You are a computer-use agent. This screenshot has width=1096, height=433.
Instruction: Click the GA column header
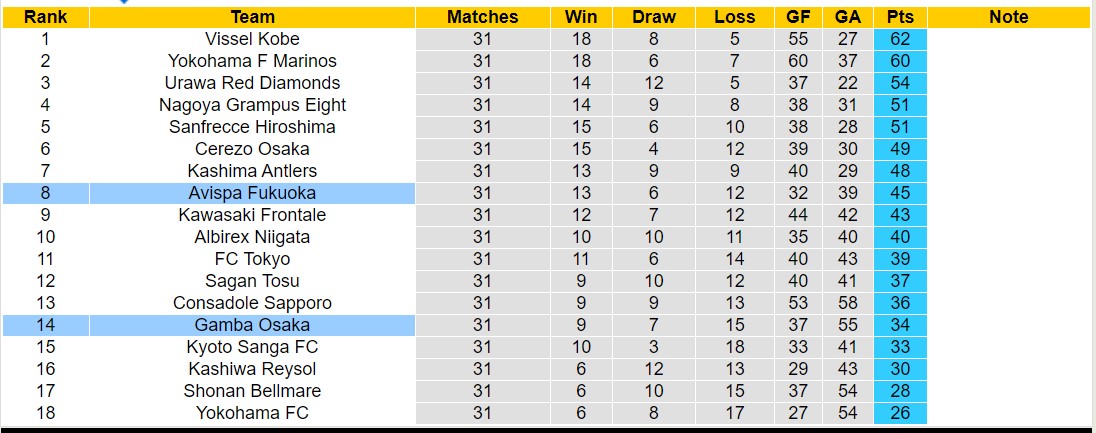848,17
